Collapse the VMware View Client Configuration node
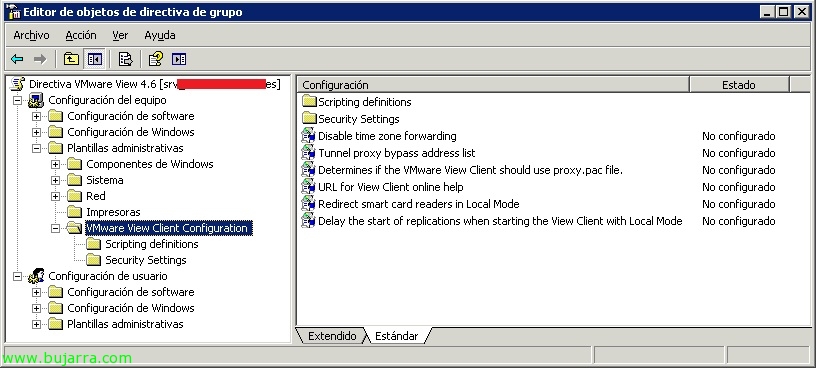This screenshot has width=816, height=368. (56, 228)
